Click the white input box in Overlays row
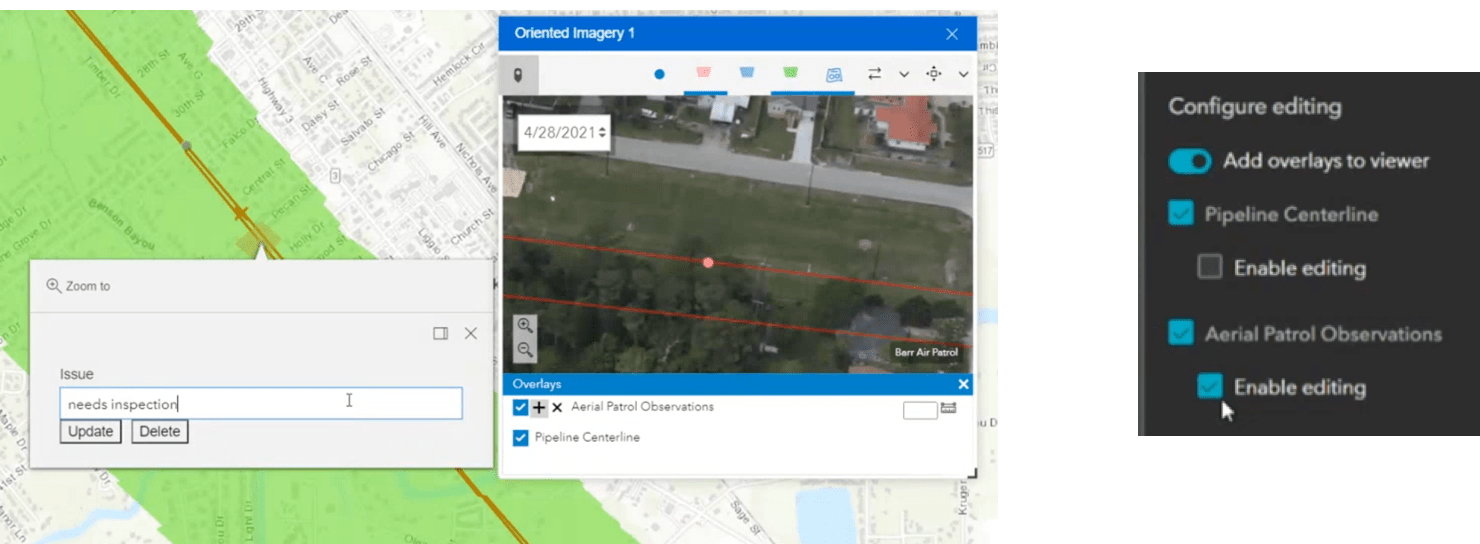The image size is (1480, 544). tap(920, 410)
